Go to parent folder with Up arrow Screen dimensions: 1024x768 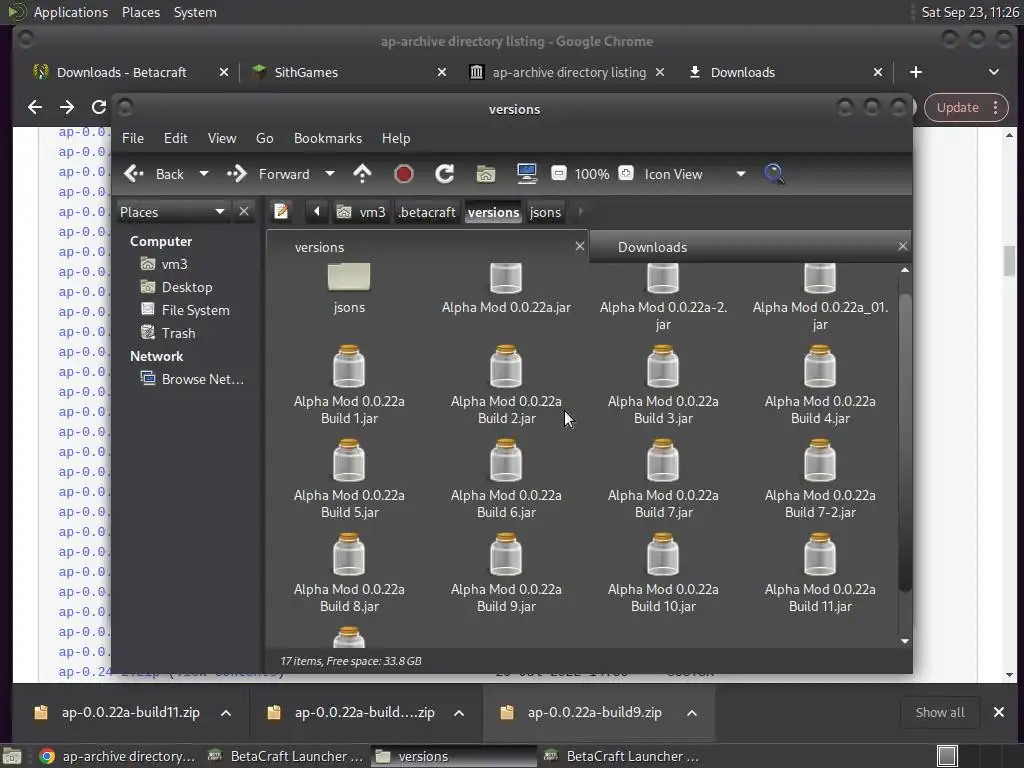(362, 174)
